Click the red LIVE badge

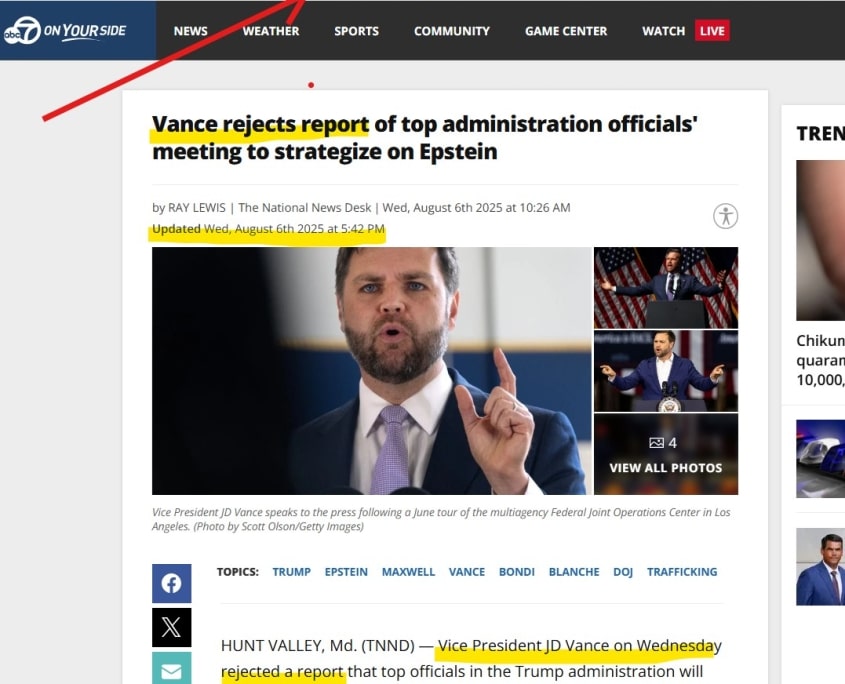712,31
